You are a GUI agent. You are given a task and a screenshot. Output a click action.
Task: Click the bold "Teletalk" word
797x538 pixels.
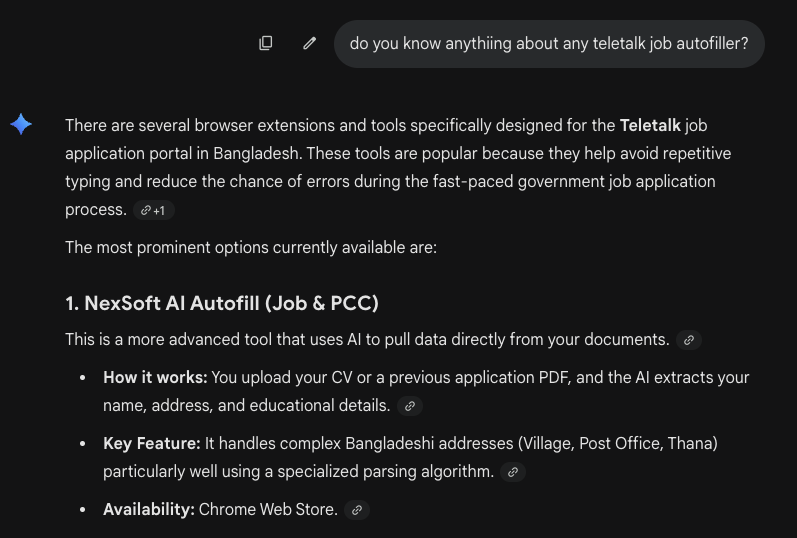pyautogui.click(x=650, y=125)
